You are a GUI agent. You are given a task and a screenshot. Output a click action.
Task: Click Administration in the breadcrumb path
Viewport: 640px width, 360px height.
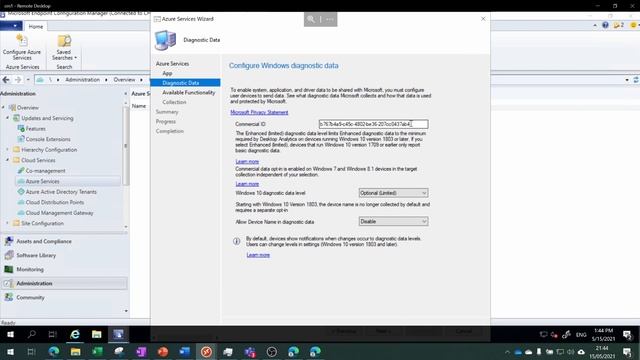[x=82, y=80]
